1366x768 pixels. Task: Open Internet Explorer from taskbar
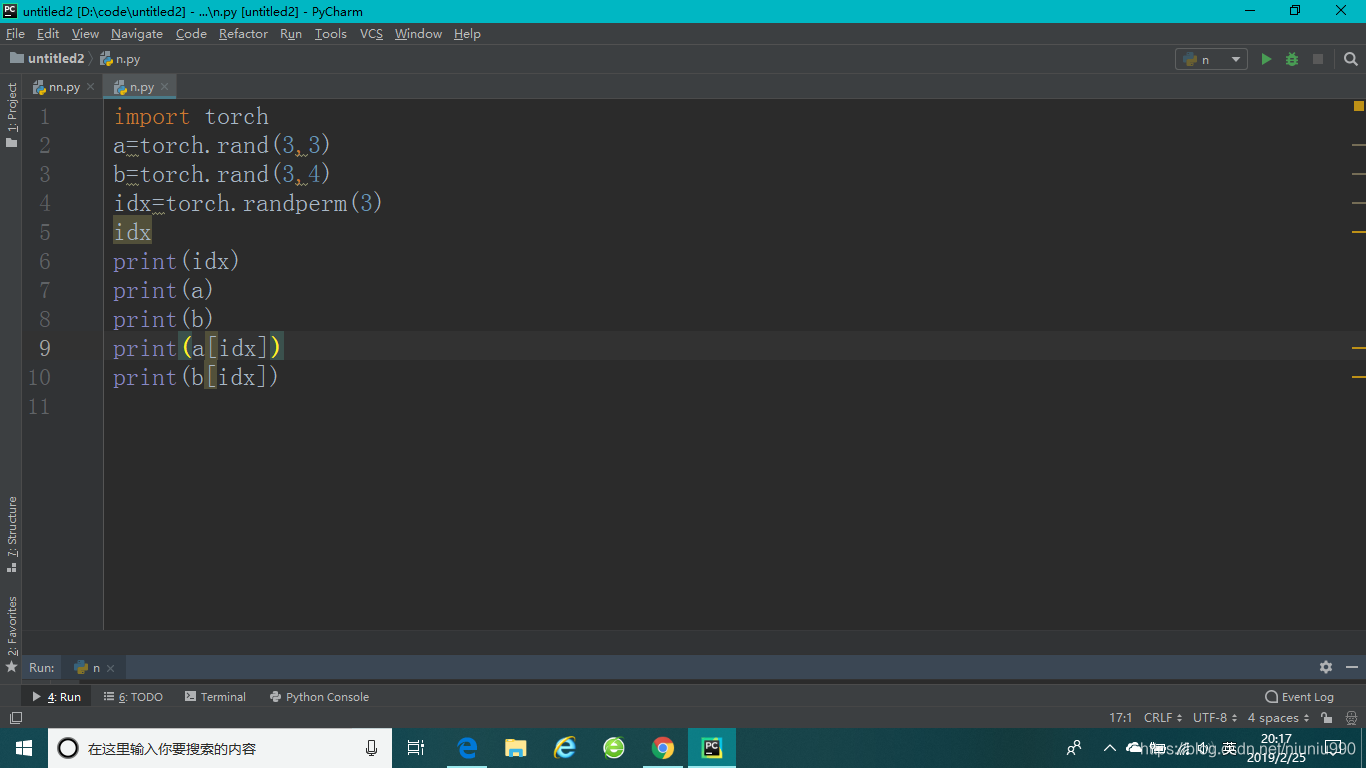565,748
